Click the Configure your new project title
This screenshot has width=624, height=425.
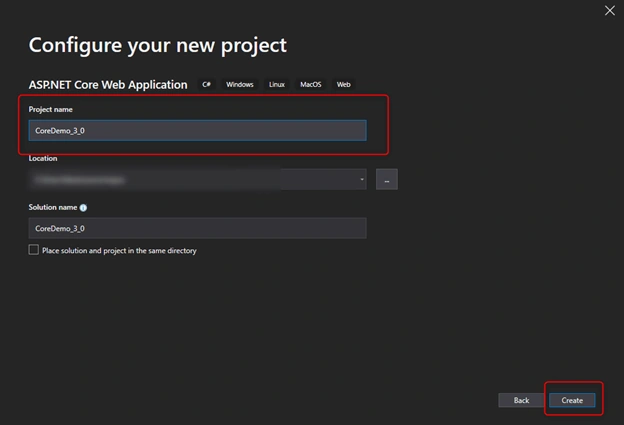158,46
